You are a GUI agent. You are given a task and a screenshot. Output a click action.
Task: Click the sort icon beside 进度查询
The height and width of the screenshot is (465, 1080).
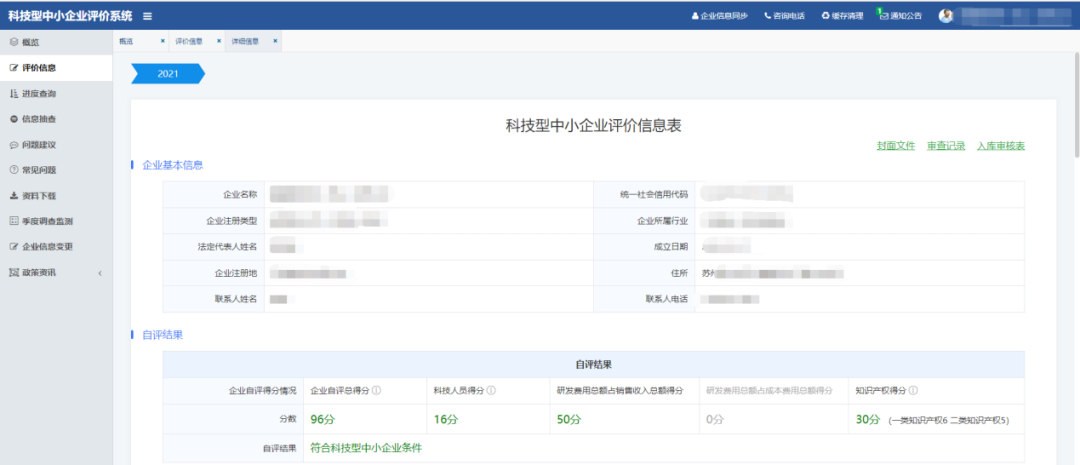pyautogui.click(x=14, y=93)
